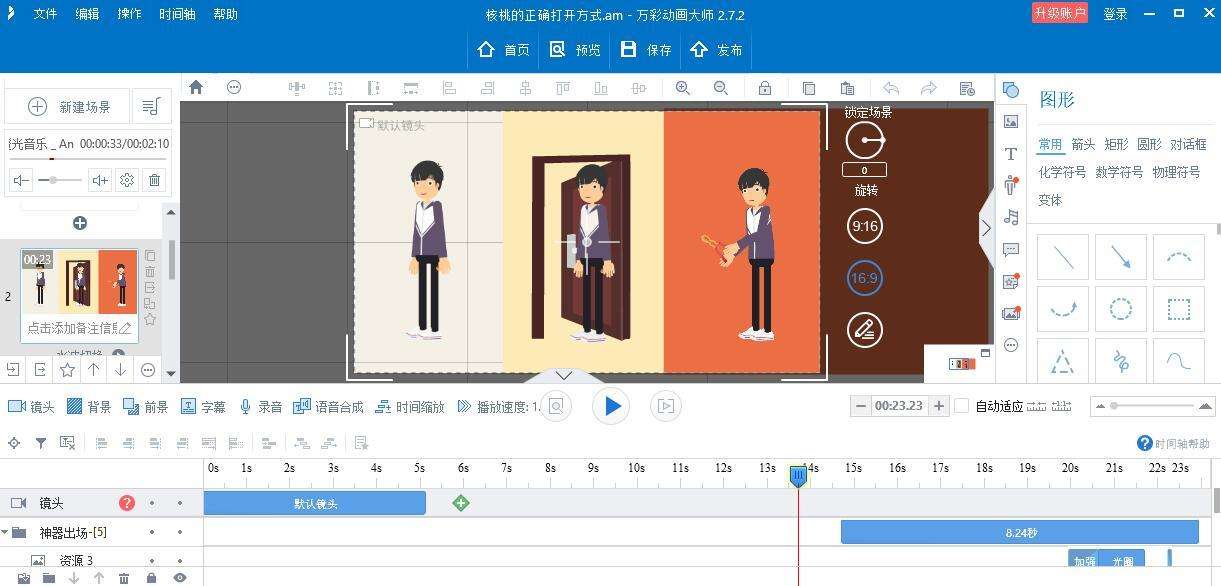Select the straight line shape
This screenshot has width=1221, height=586.
coord(1063,257)
